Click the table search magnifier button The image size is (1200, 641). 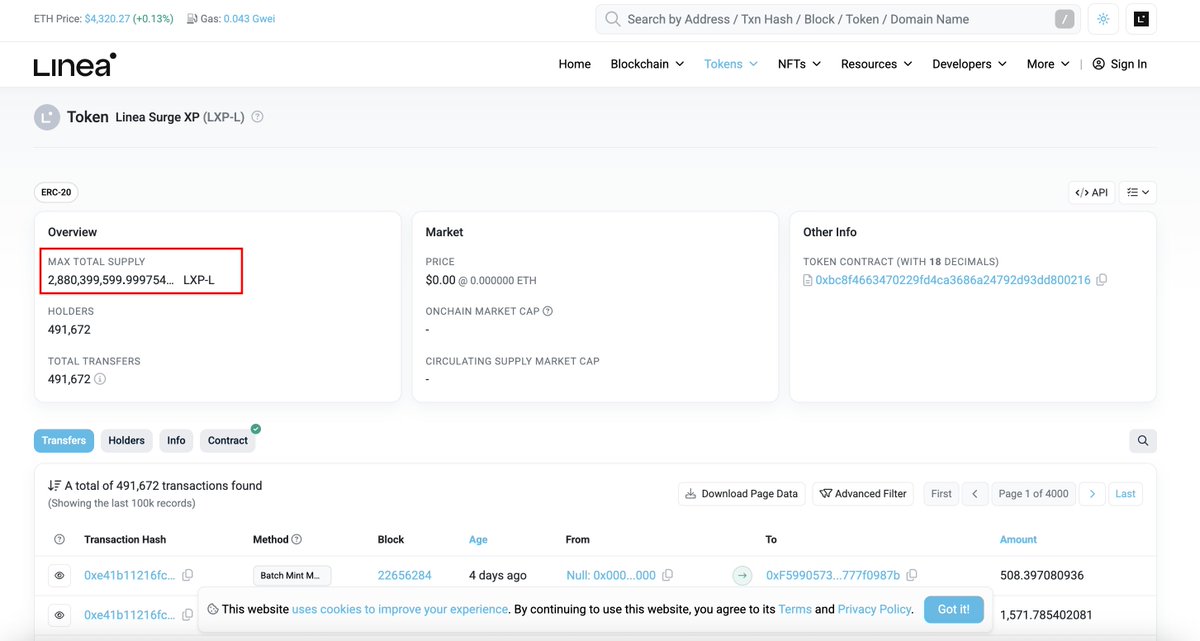pos(1142,440)
